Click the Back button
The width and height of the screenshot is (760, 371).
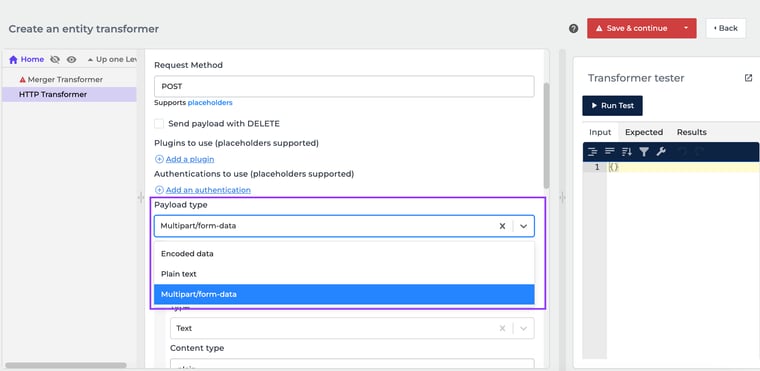tap(726, 28)
